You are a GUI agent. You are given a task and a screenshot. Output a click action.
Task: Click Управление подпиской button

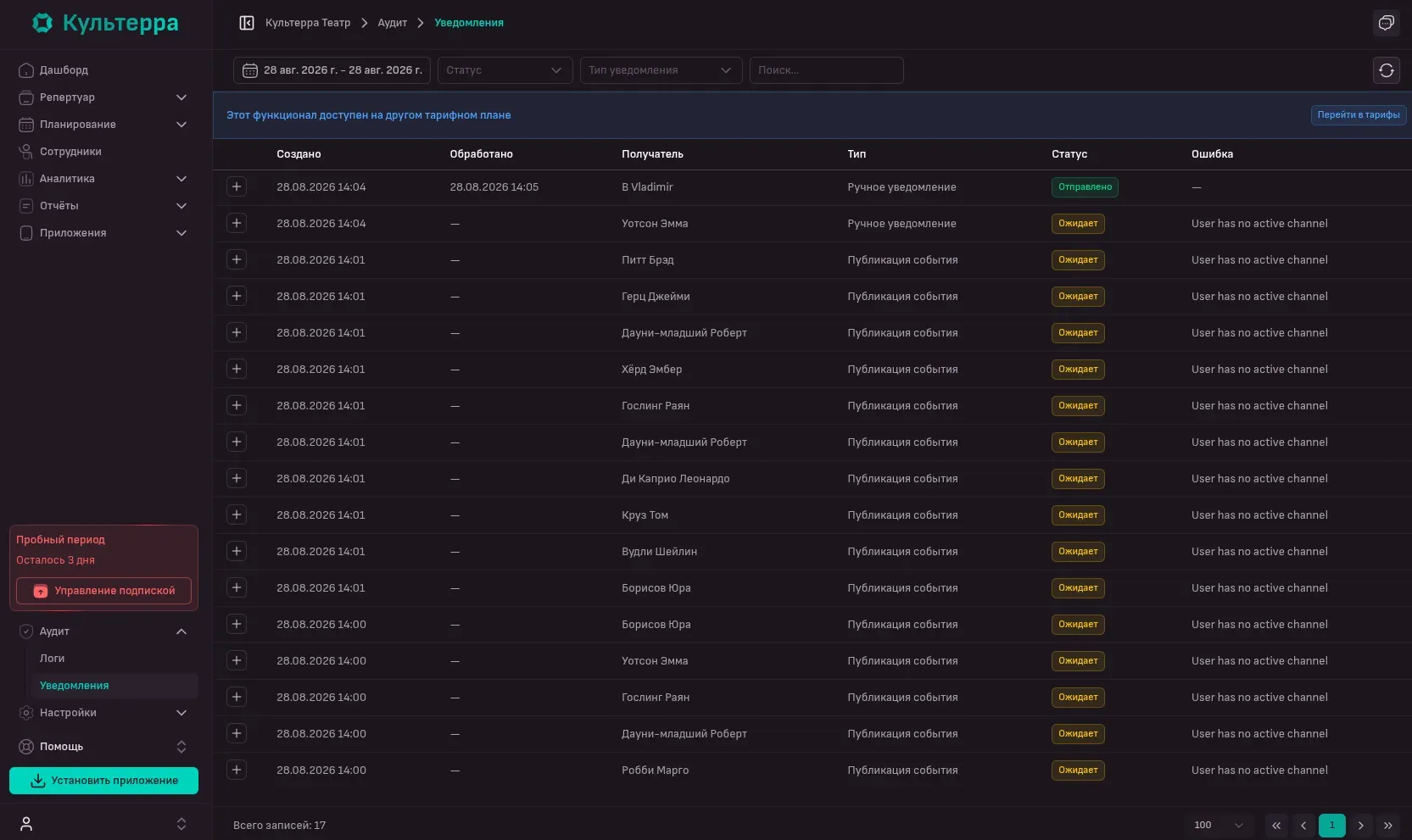[104, 591]
